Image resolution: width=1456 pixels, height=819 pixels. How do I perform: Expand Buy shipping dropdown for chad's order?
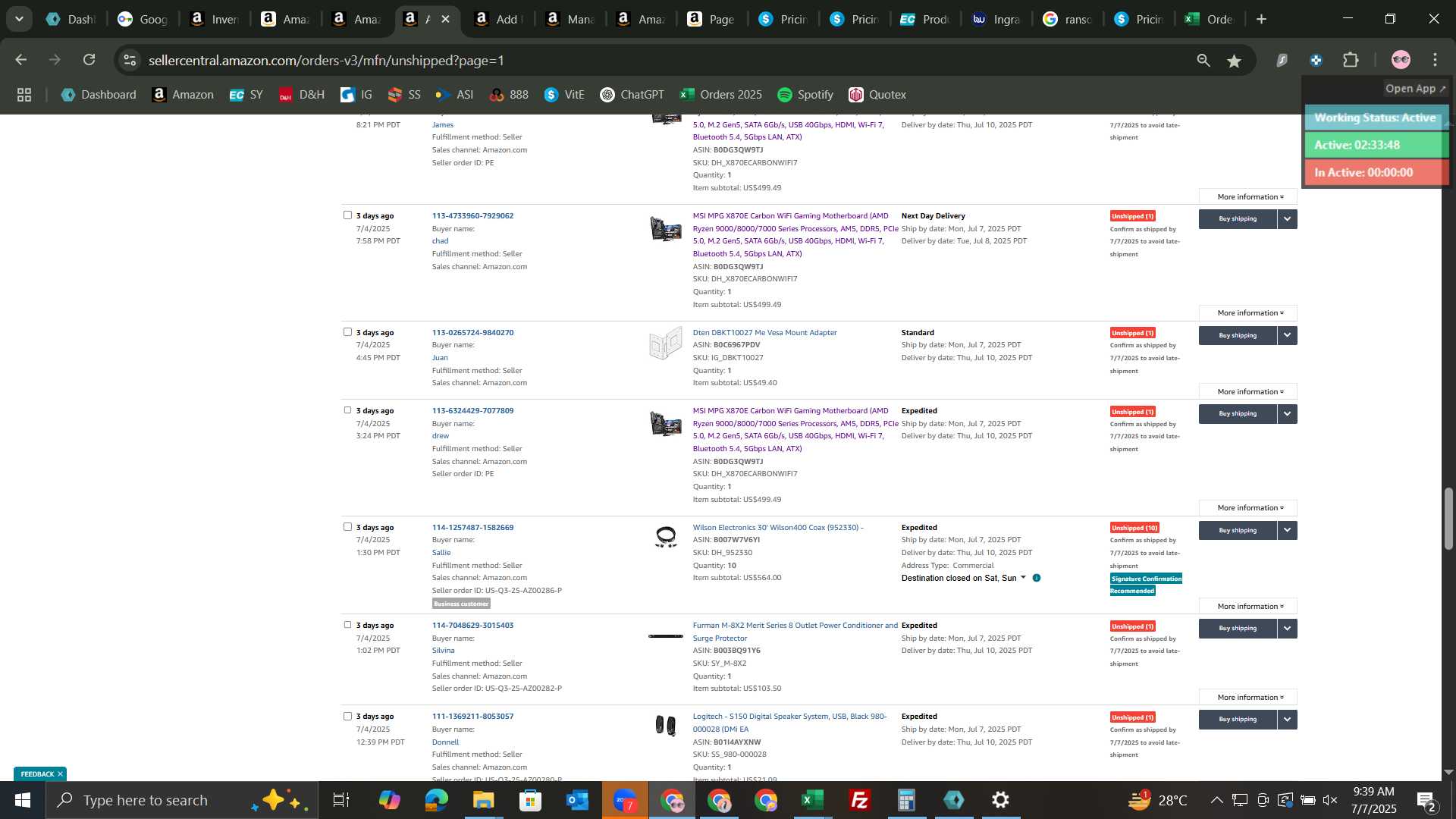[1288, 219]
